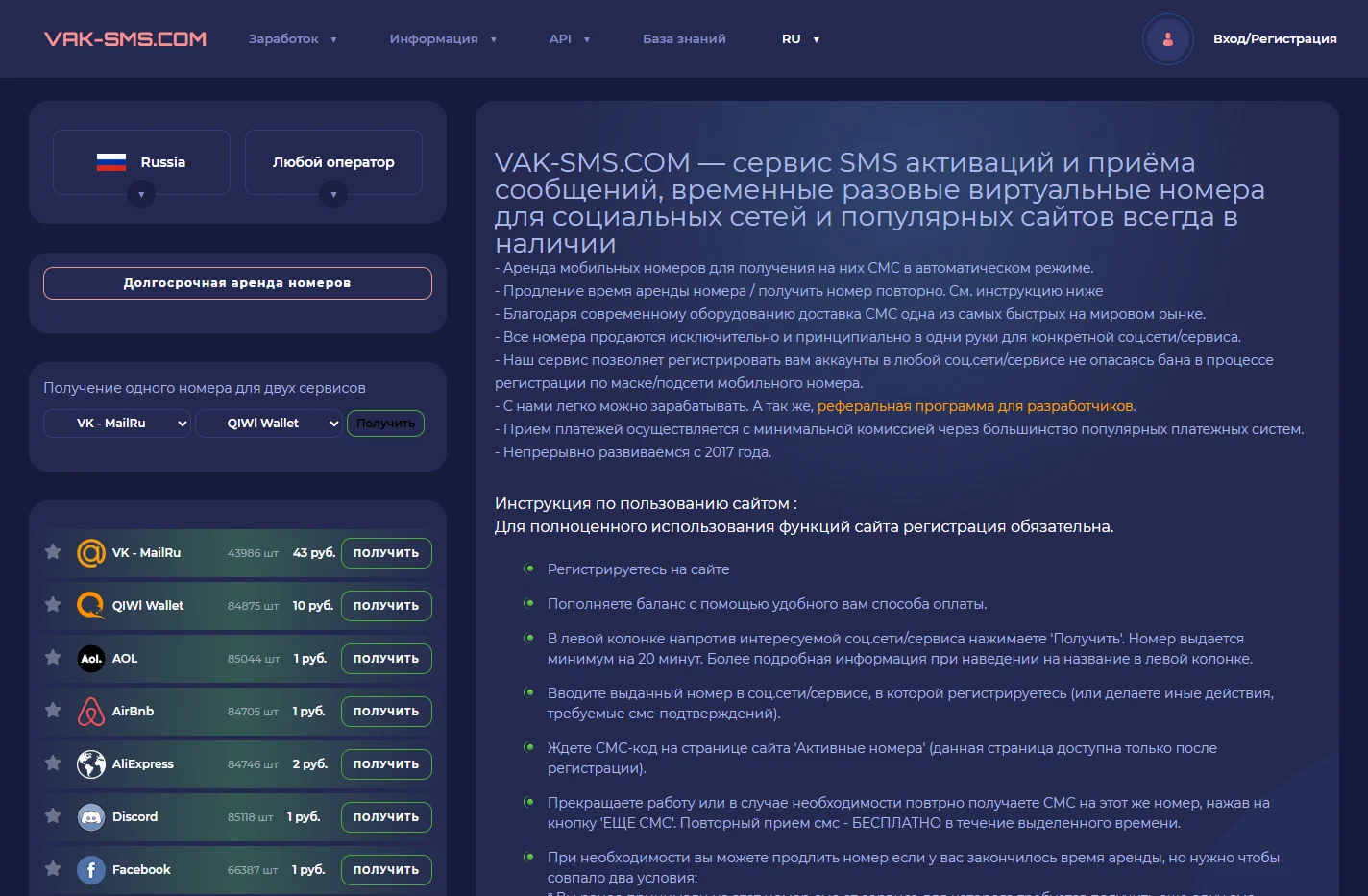This screenshot has width=1368, height=896.
Task: Click the Russia flag icon
Action: pyautogui.click(x=111, y=162)
